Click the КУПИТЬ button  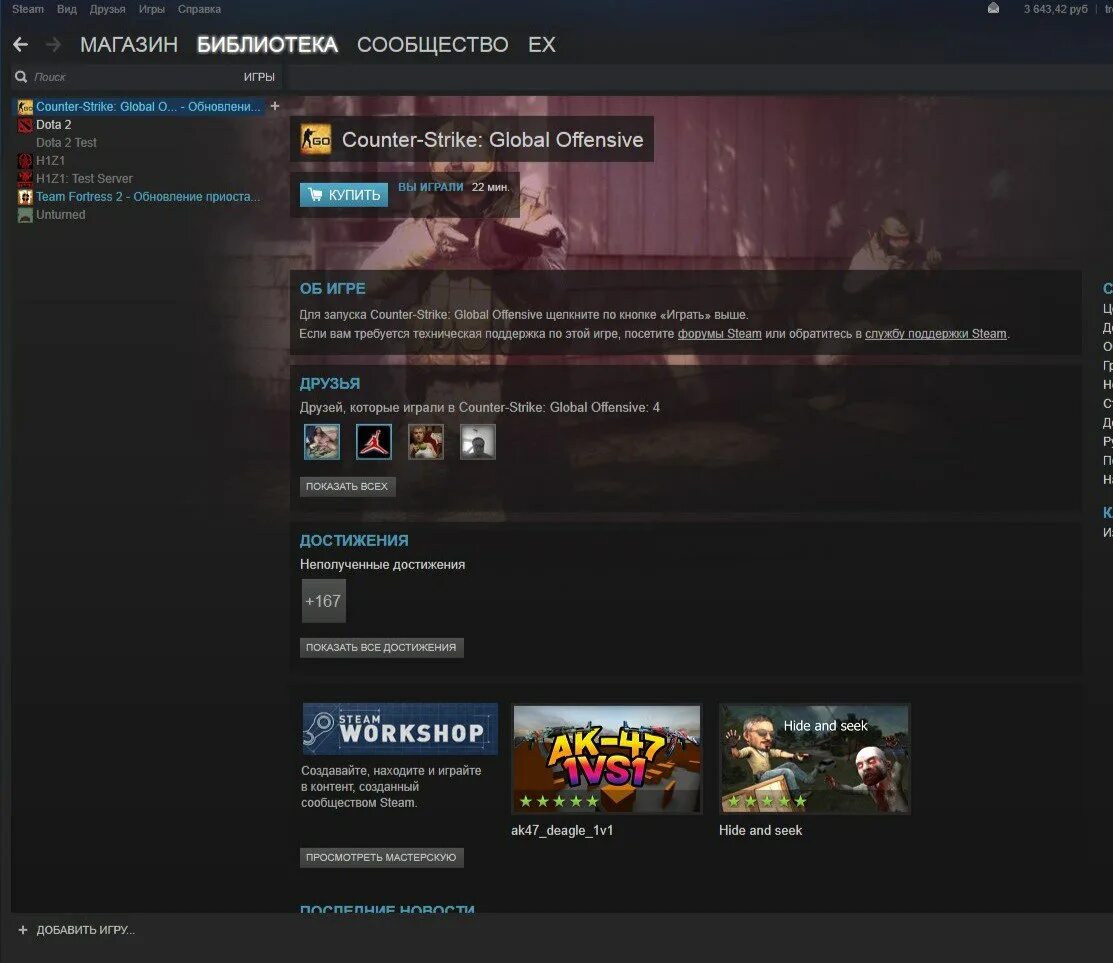click(344, 194)
